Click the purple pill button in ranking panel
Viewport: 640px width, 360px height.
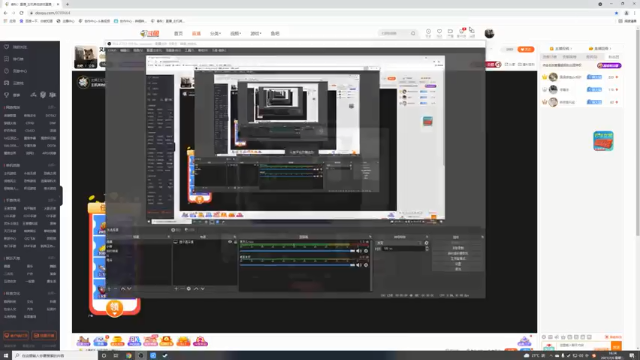click(x=609, y=66)
